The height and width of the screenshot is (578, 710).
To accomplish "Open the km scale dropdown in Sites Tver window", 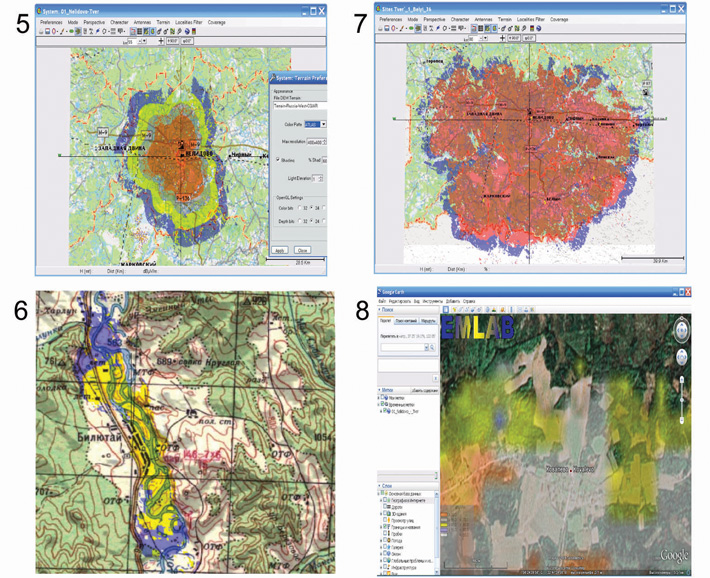I will [485, 38].
